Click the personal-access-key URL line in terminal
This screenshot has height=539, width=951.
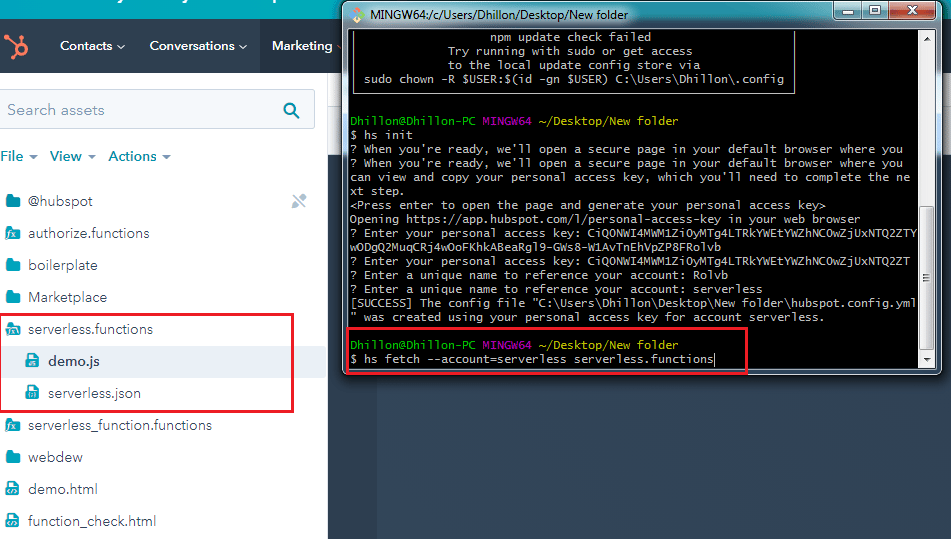click(x=605, y=219)
